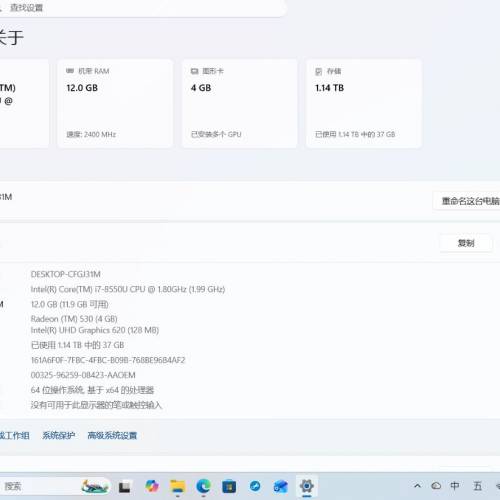The width and height of the screenshot is (500, 500).
Task: Click the Settings gear on the taskbar
Action: click(307, 486)
